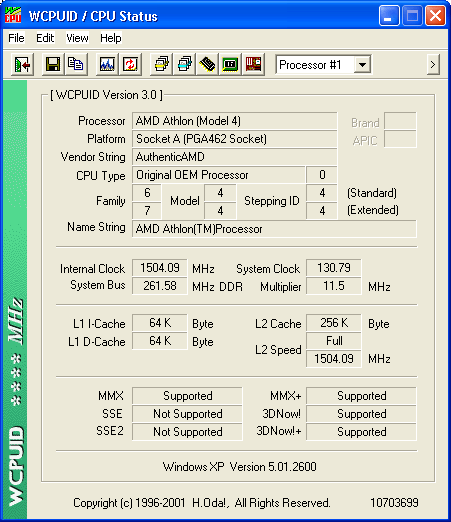451x522 pixels.
Task: Open the View menu
Action: point(77,38)
